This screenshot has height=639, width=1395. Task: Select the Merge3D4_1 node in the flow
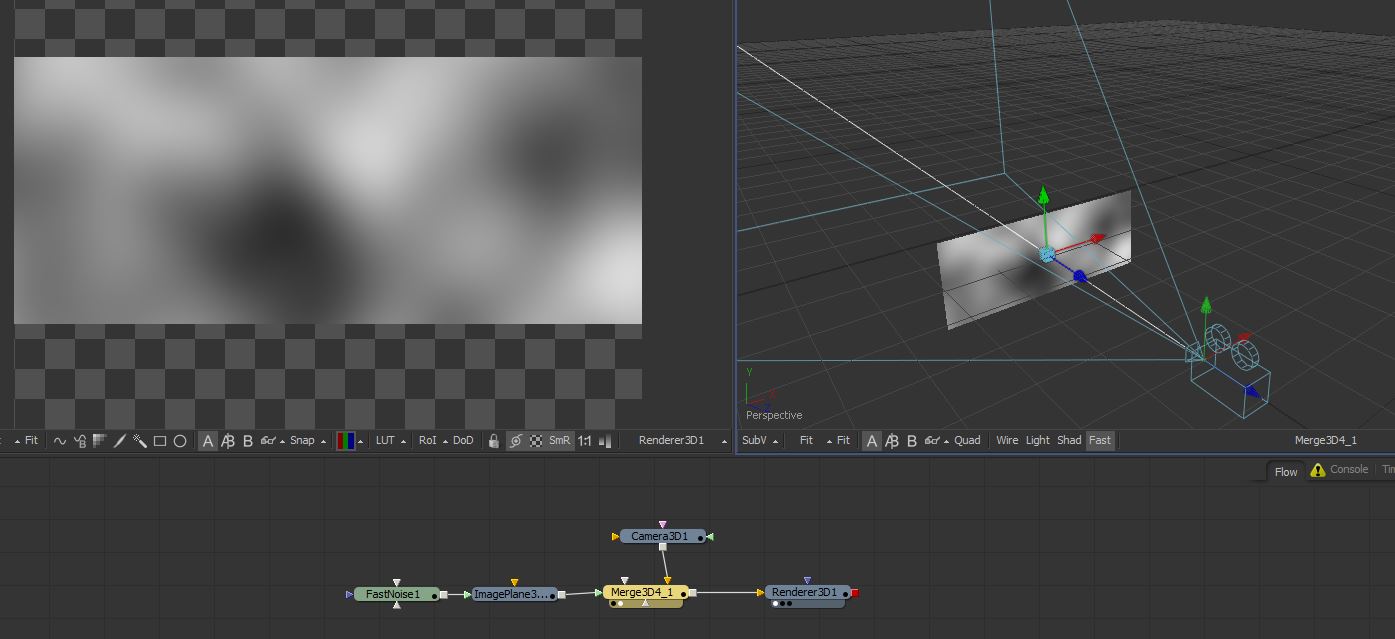(x=645, y=593)
